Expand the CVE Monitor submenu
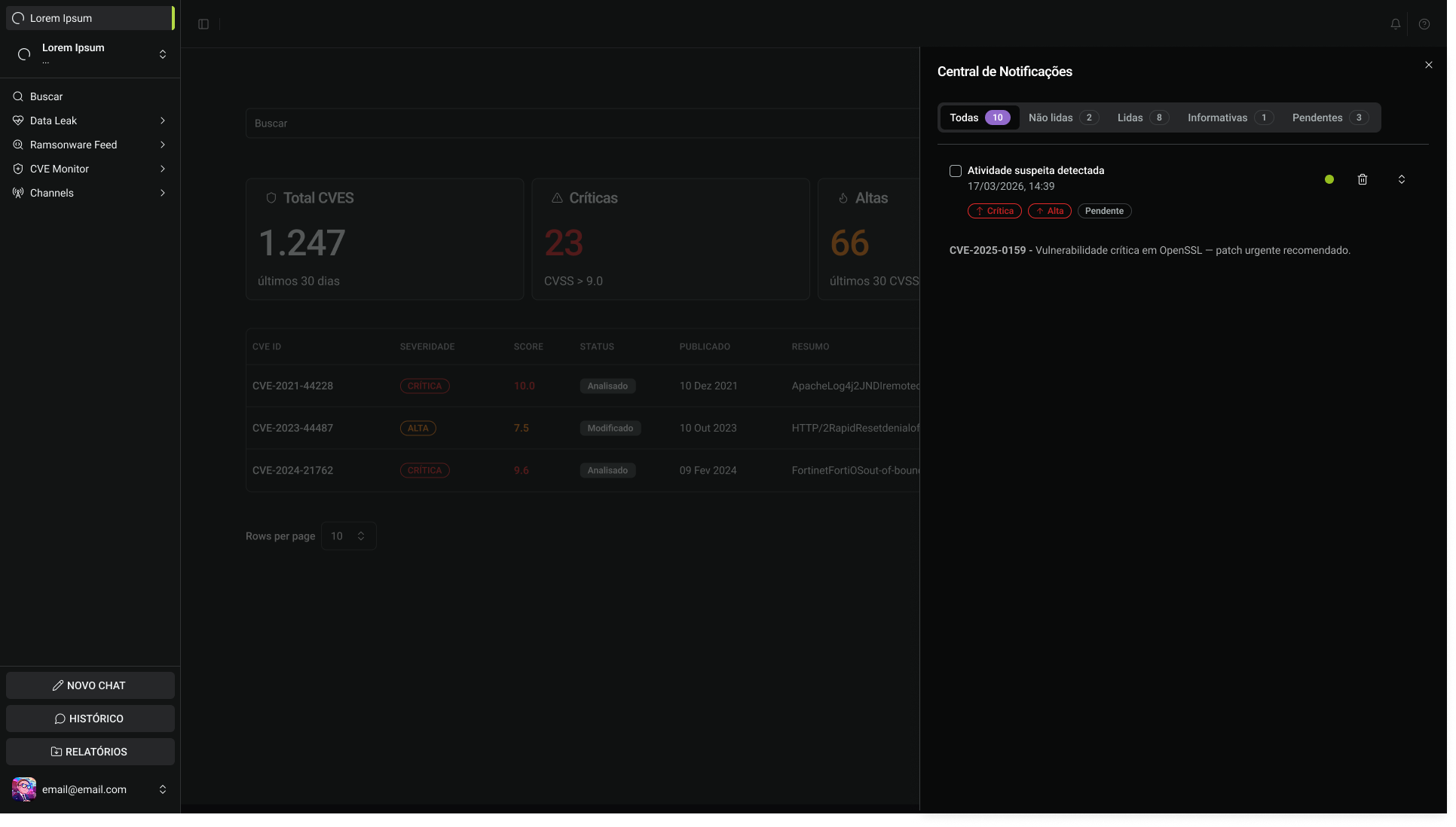Image resolution: width=1456 pixels, height=827 pixels. tap(90, 169)
